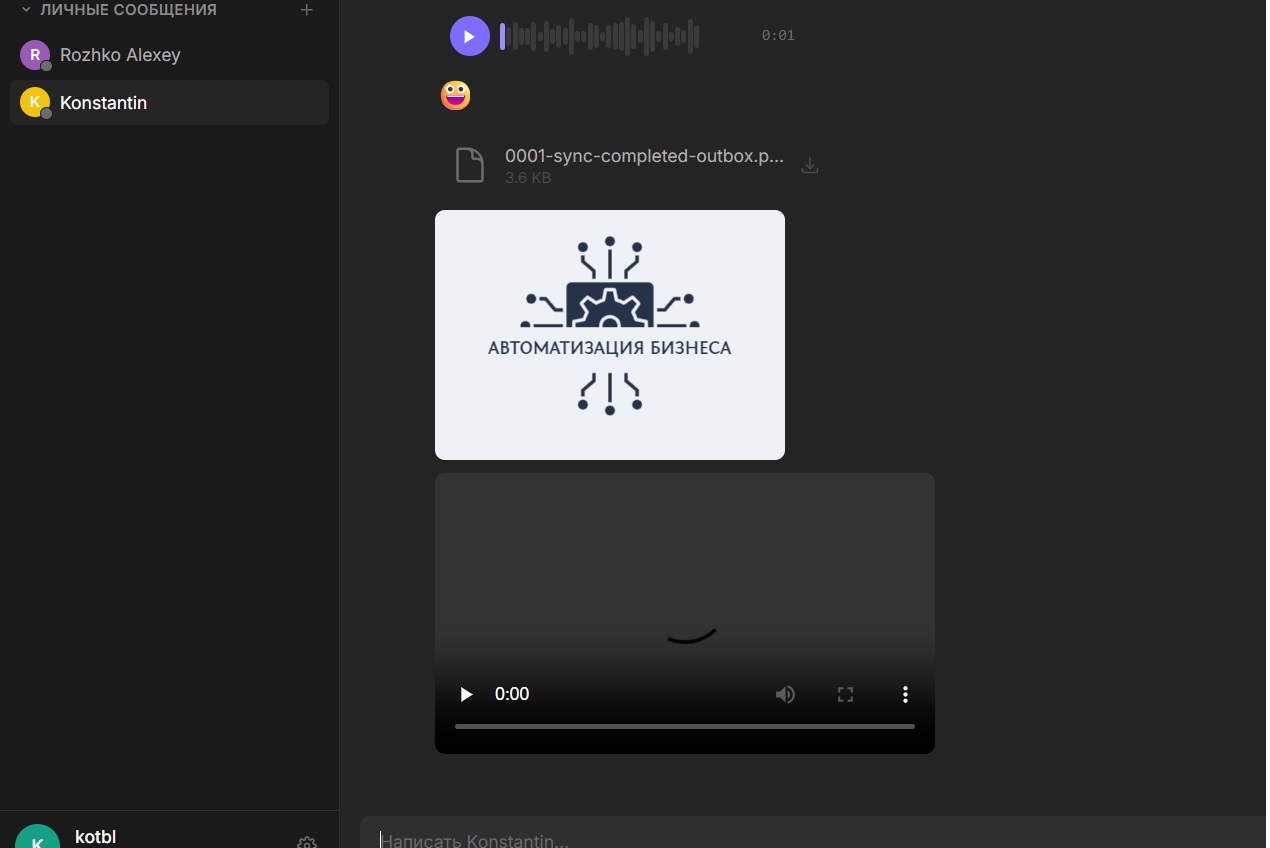The width and height of the screenshot is (1270, 848).
Task: Open the 0001-sync-completed-outbox file name
Action: click(644, 157)
